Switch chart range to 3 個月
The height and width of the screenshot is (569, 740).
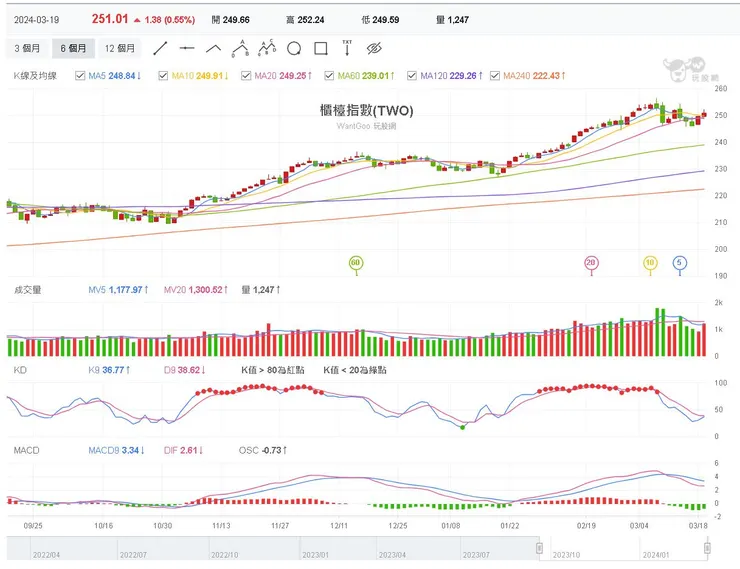[x=27, y=48]
